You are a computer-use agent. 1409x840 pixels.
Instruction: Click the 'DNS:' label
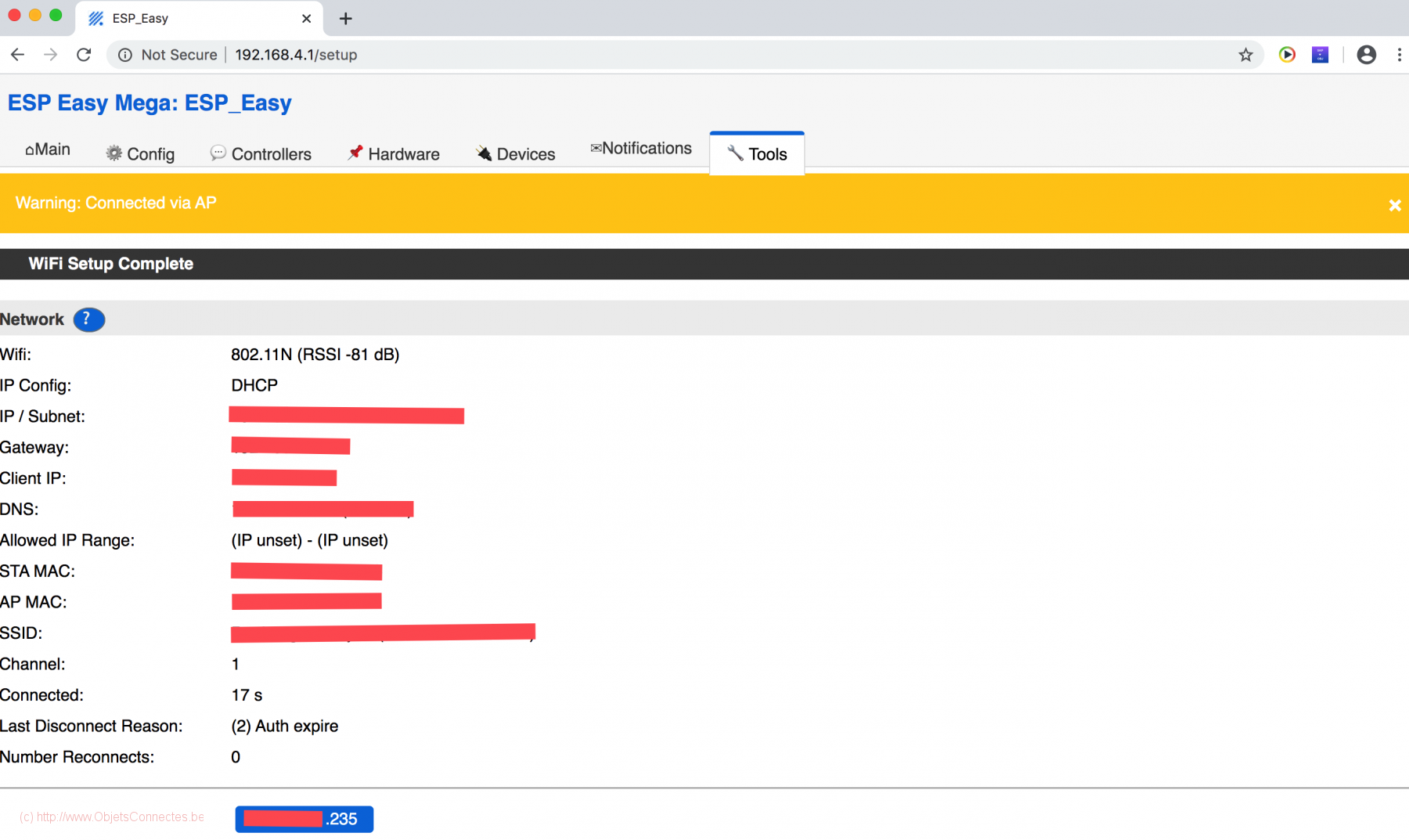(x=20, y=510)
